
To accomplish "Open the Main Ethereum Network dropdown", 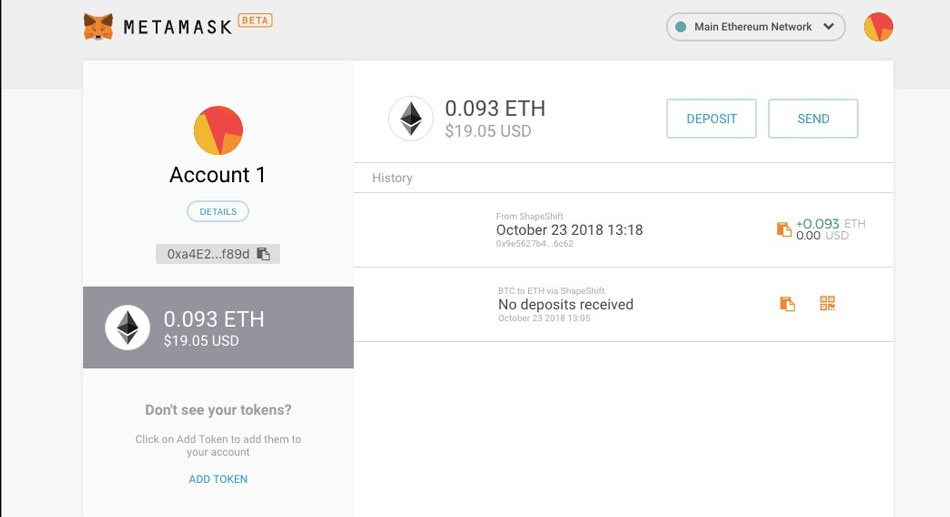I will click(x=756, y=27).
